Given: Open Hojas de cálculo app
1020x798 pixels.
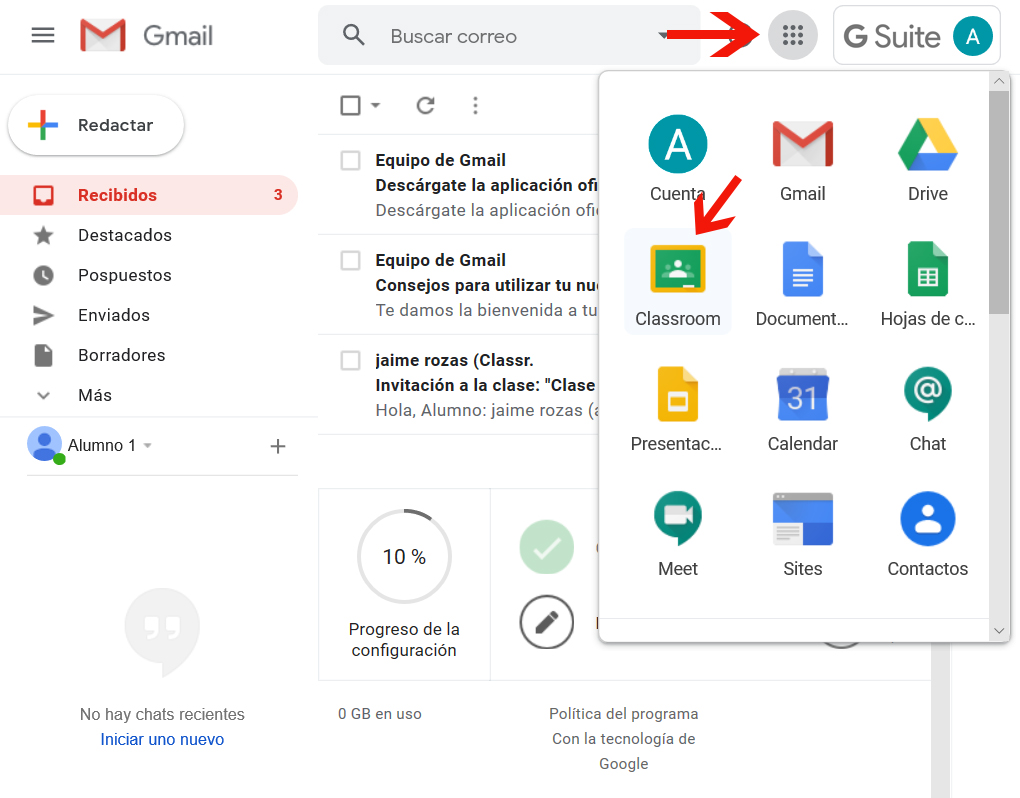Looking at the screenshot, I should 928,283.
